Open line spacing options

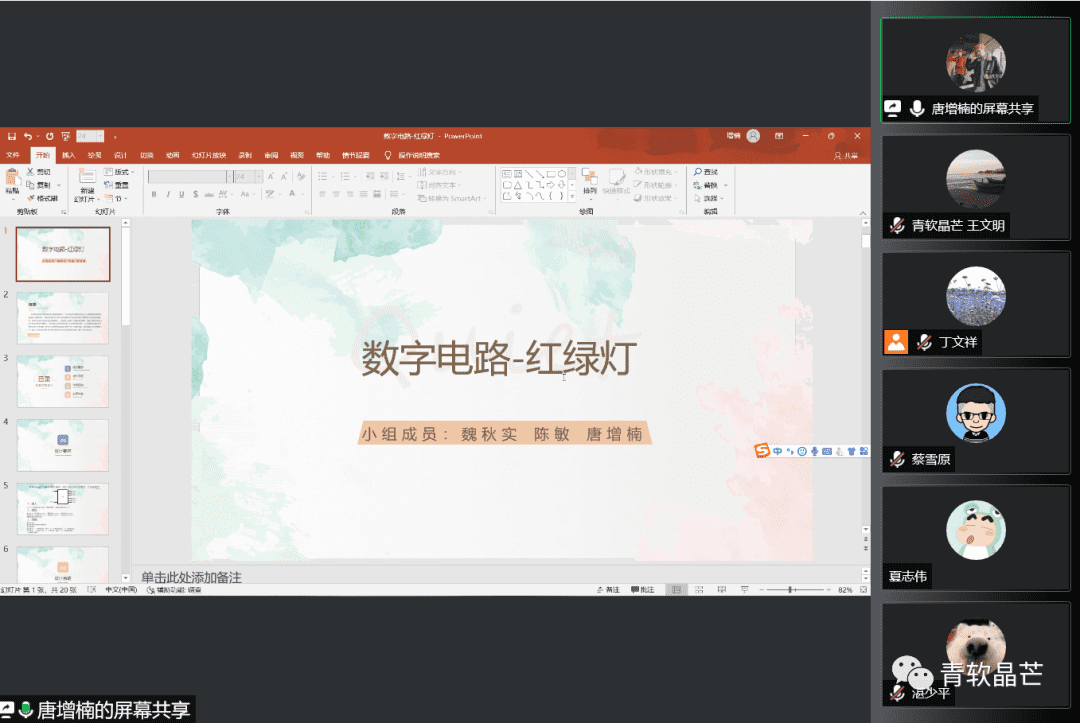tap(403, 177)
